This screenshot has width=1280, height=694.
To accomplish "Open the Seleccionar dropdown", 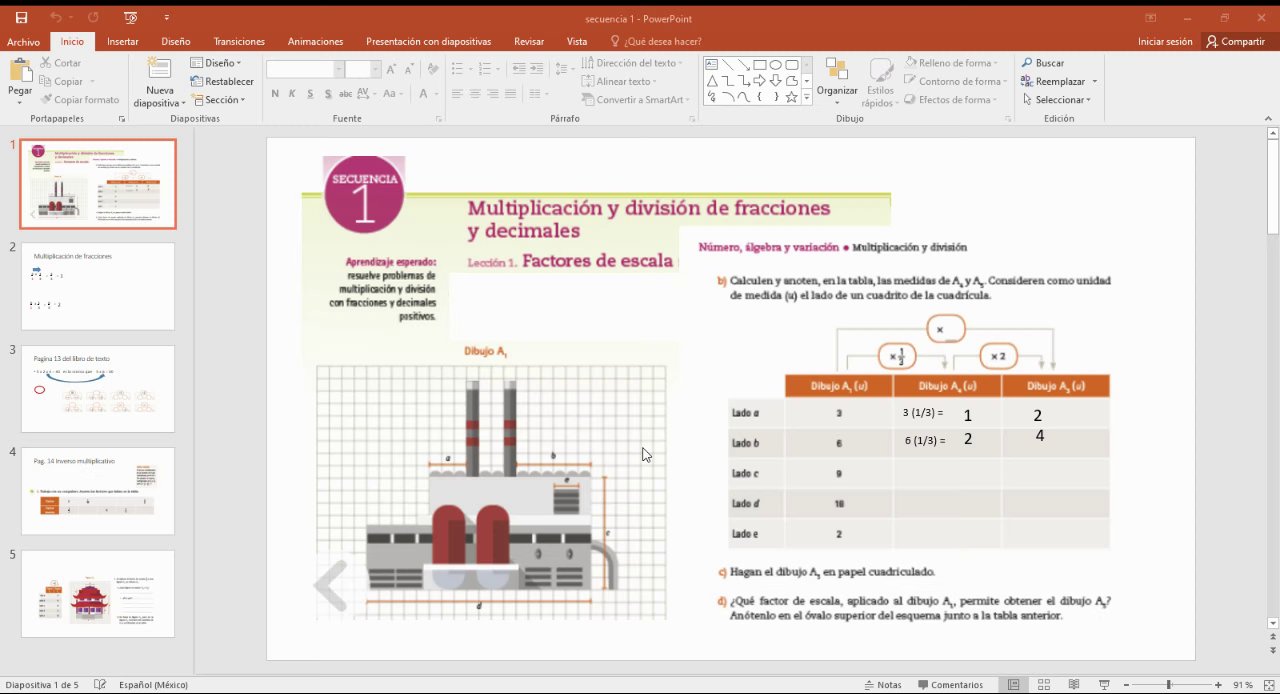I will coord(1056,100).
